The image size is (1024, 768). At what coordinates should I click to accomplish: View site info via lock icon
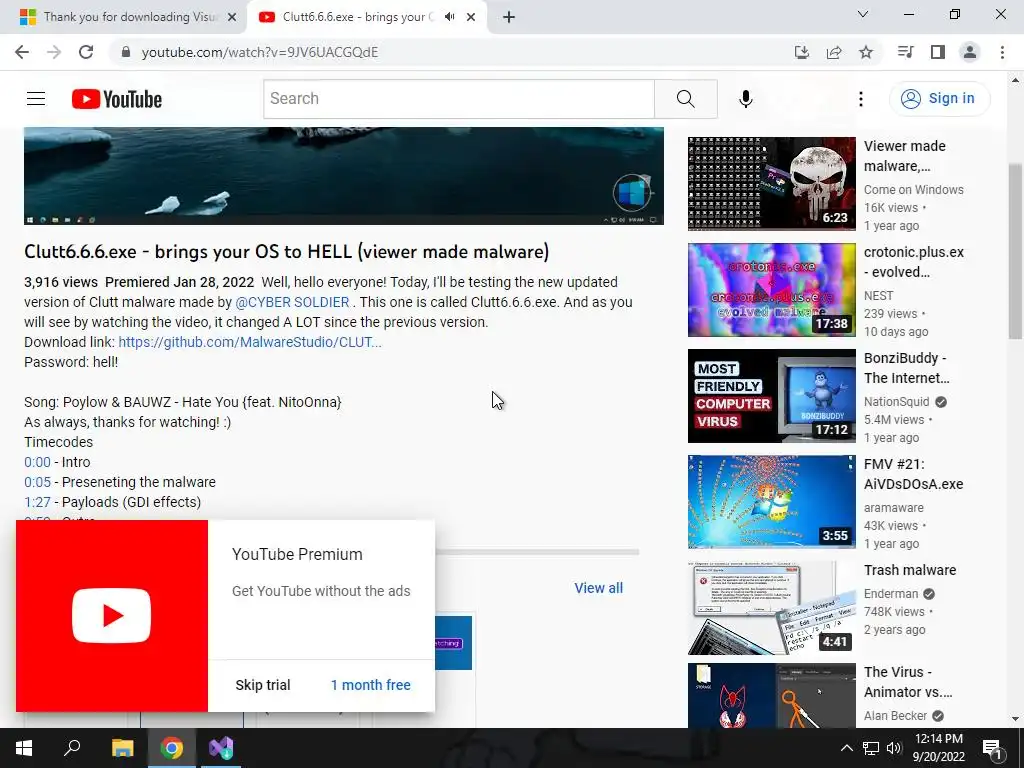coord(126,52)
